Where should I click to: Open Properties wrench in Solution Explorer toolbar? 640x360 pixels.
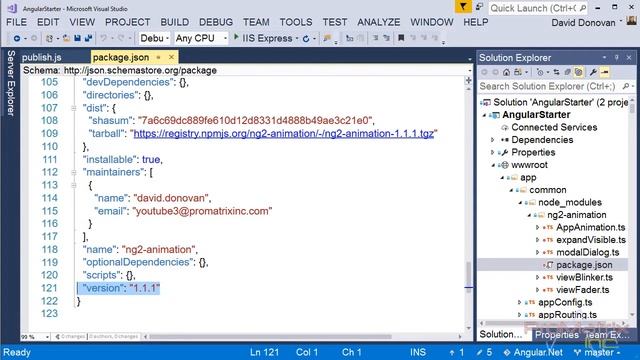[593, 72]
